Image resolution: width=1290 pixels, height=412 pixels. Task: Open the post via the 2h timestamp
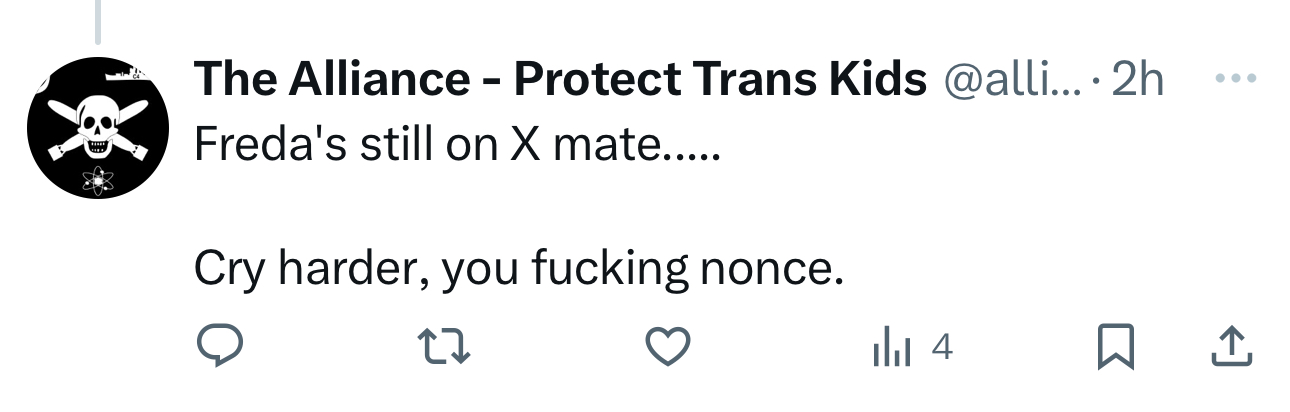[1139, 80]
